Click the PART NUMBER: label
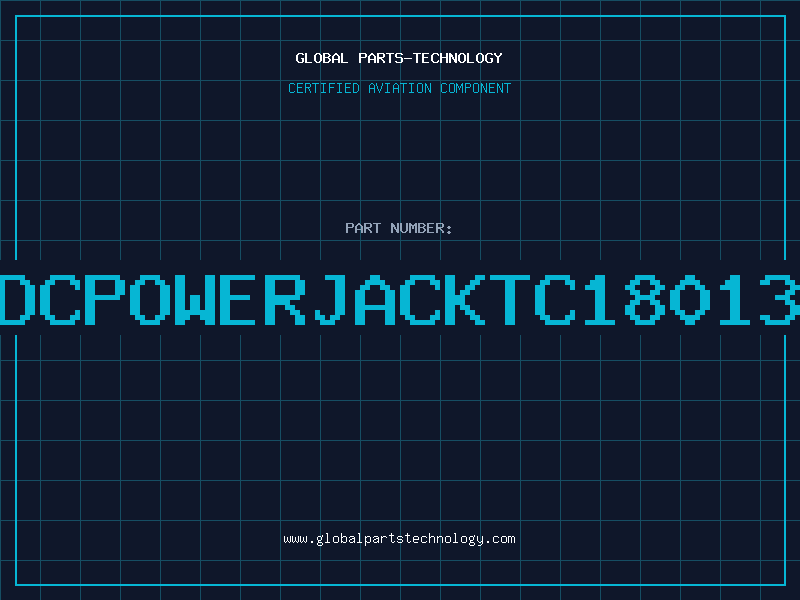Image resolution: width=800 pixels, height=600 pixels. [399, 228]
